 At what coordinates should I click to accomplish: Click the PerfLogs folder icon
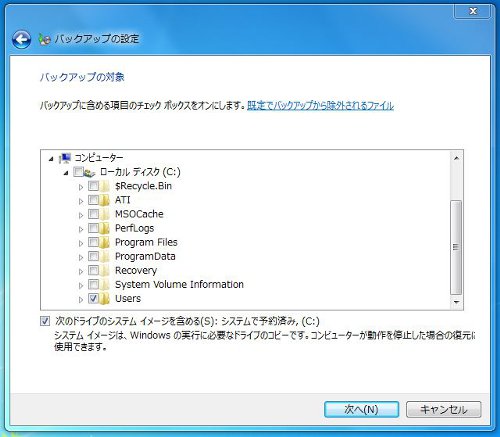(104, 228)
